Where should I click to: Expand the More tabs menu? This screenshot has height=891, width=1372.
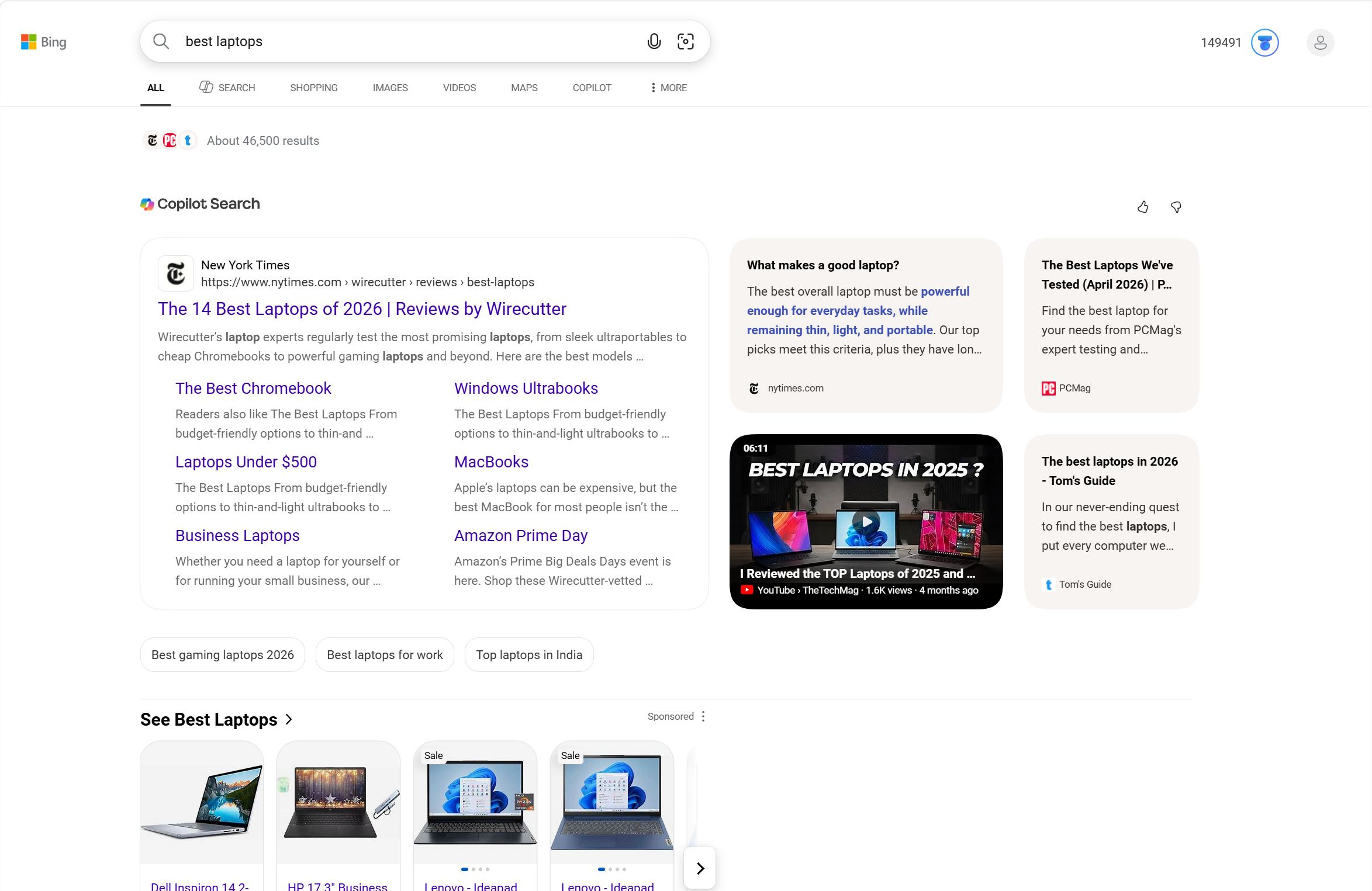click(x=669, y=88)
